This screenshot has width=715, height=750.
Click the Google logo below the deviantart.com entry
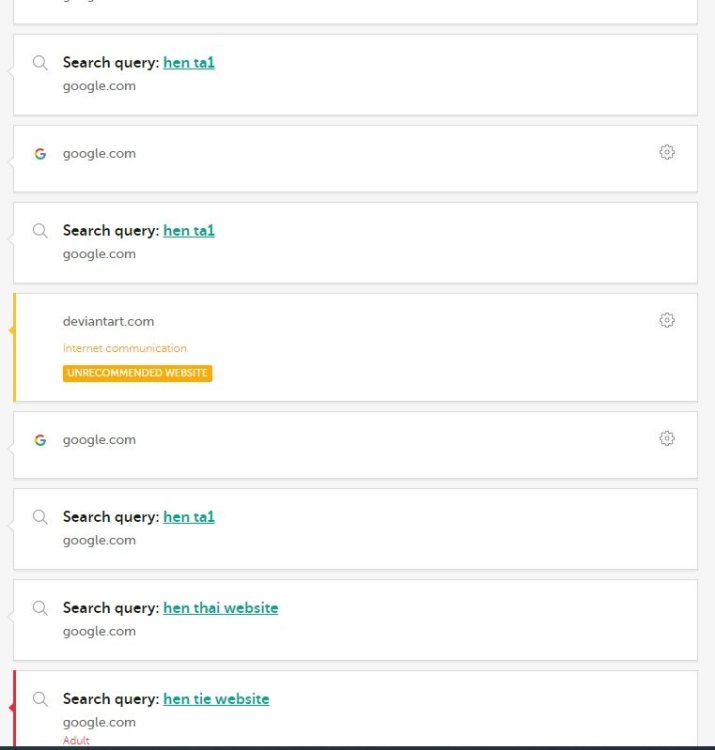[40, 440]
